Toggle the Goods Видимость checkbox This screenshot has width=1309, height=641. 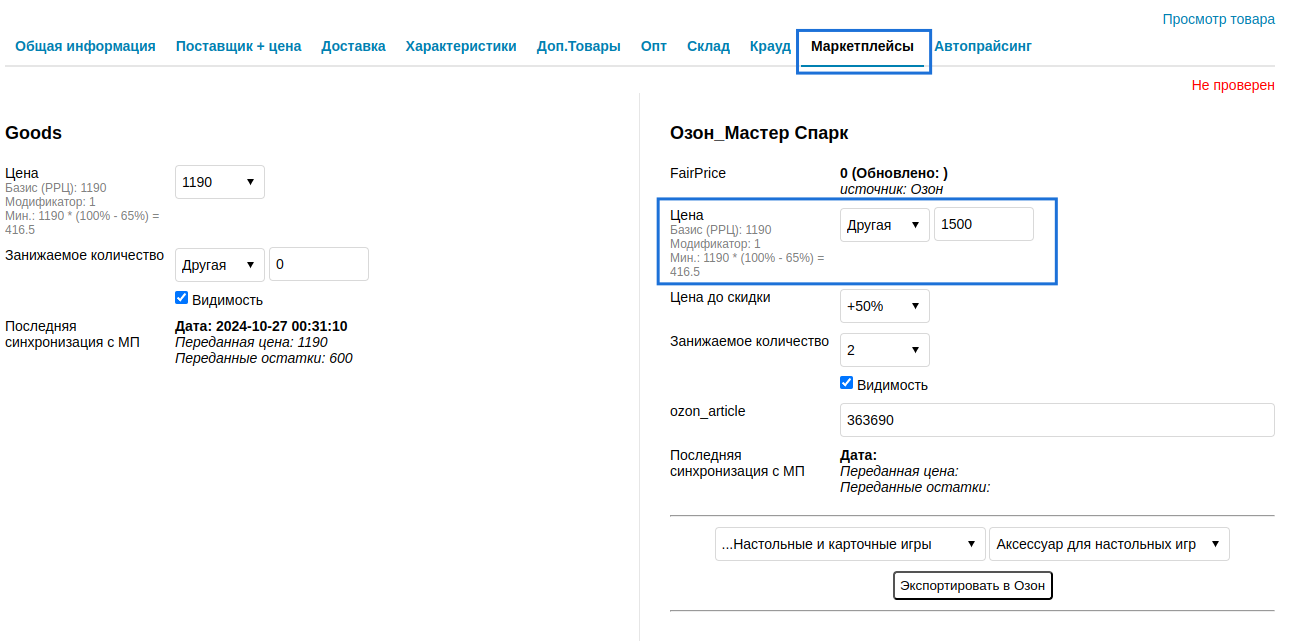(181, 298)
